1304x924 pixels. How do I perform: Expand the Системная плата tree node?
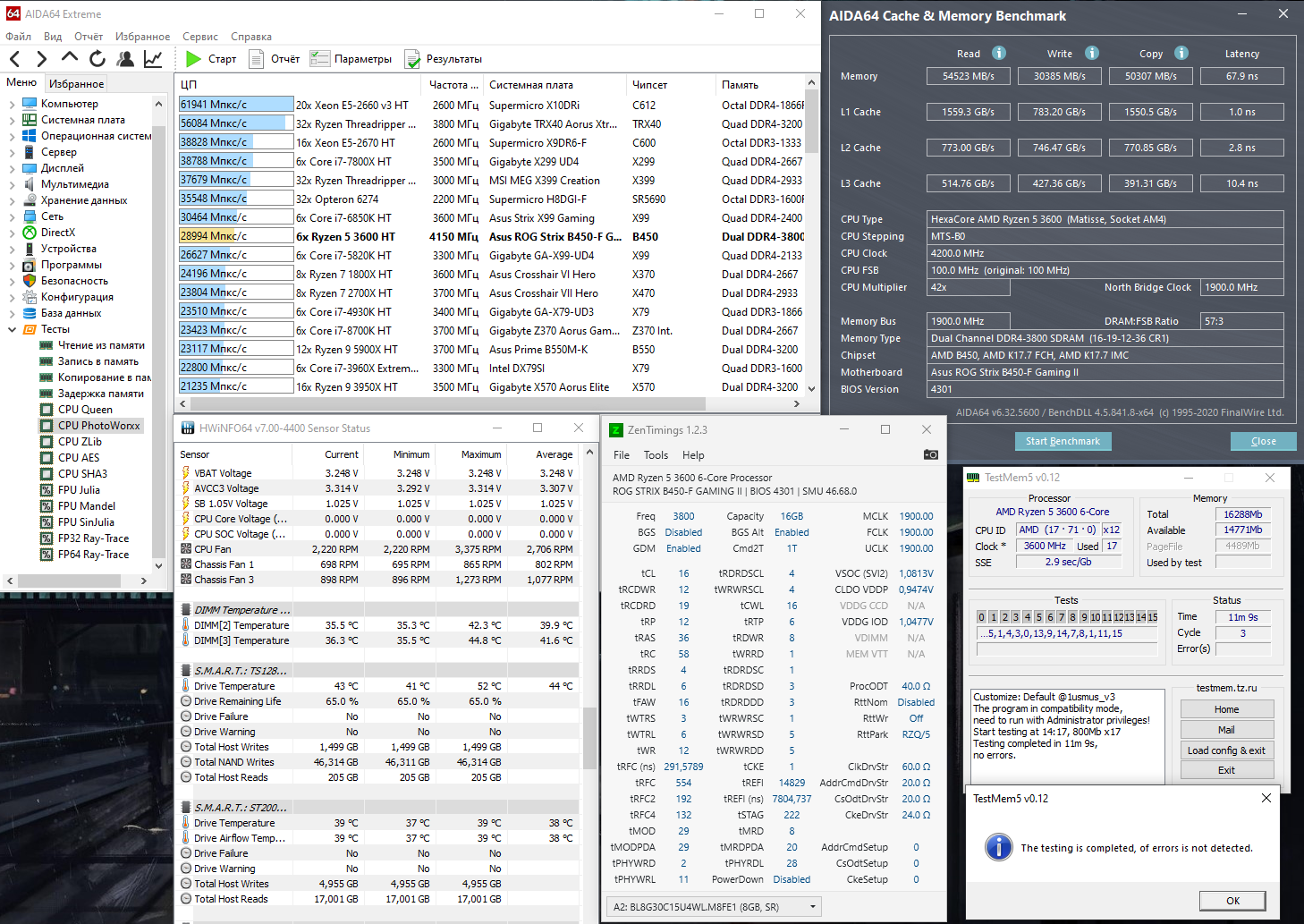[x=12, y=120]
